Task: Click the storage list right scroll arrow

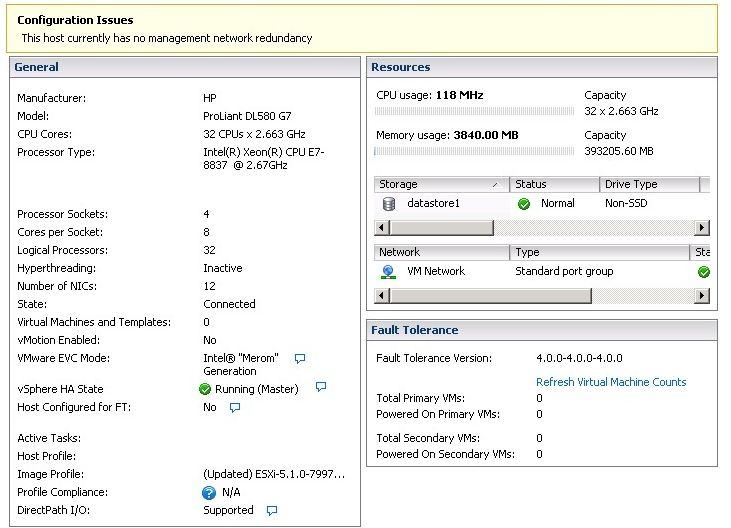Action: click(702, 228)
